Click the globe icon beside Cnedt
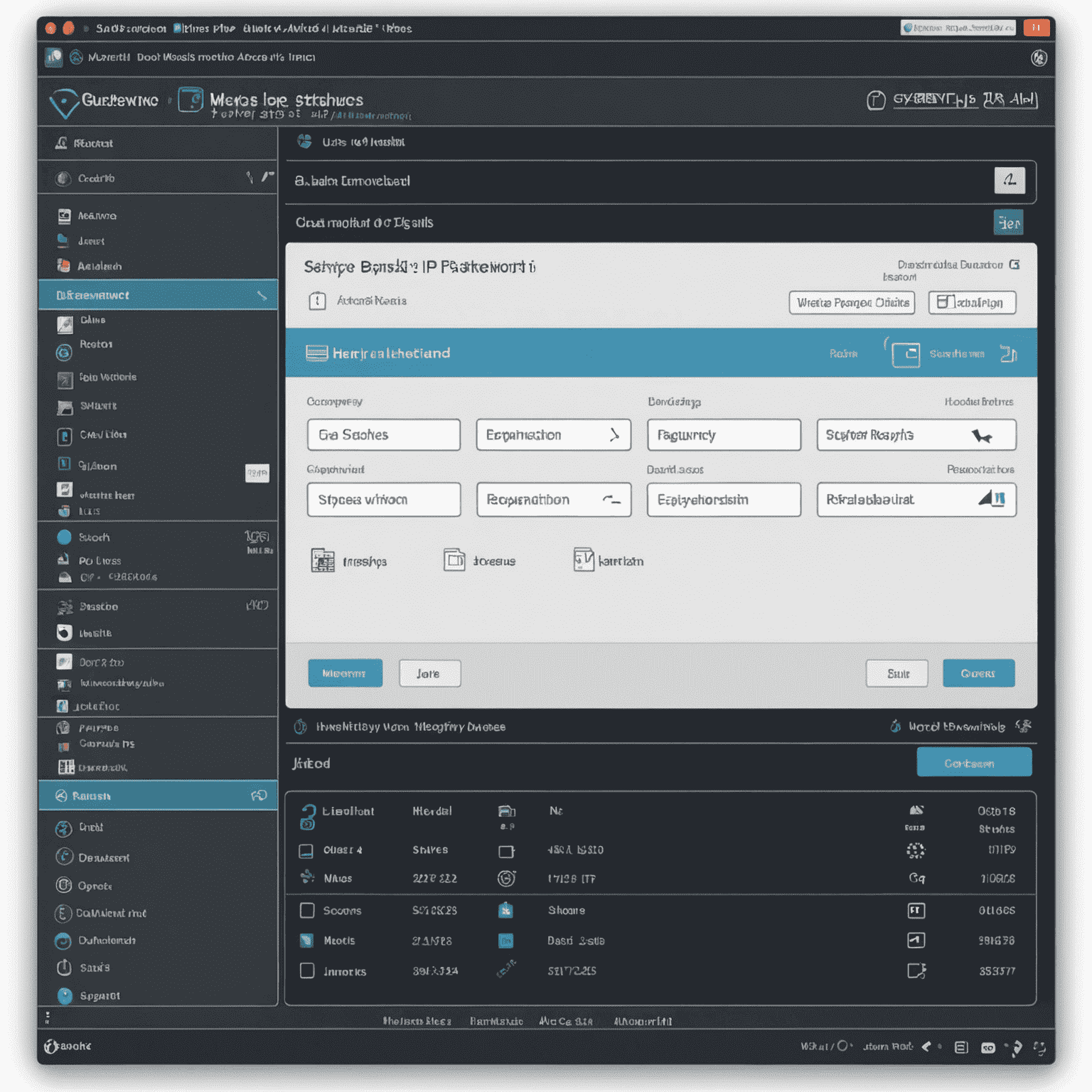1092x1092 pixels. click(64, 828)
